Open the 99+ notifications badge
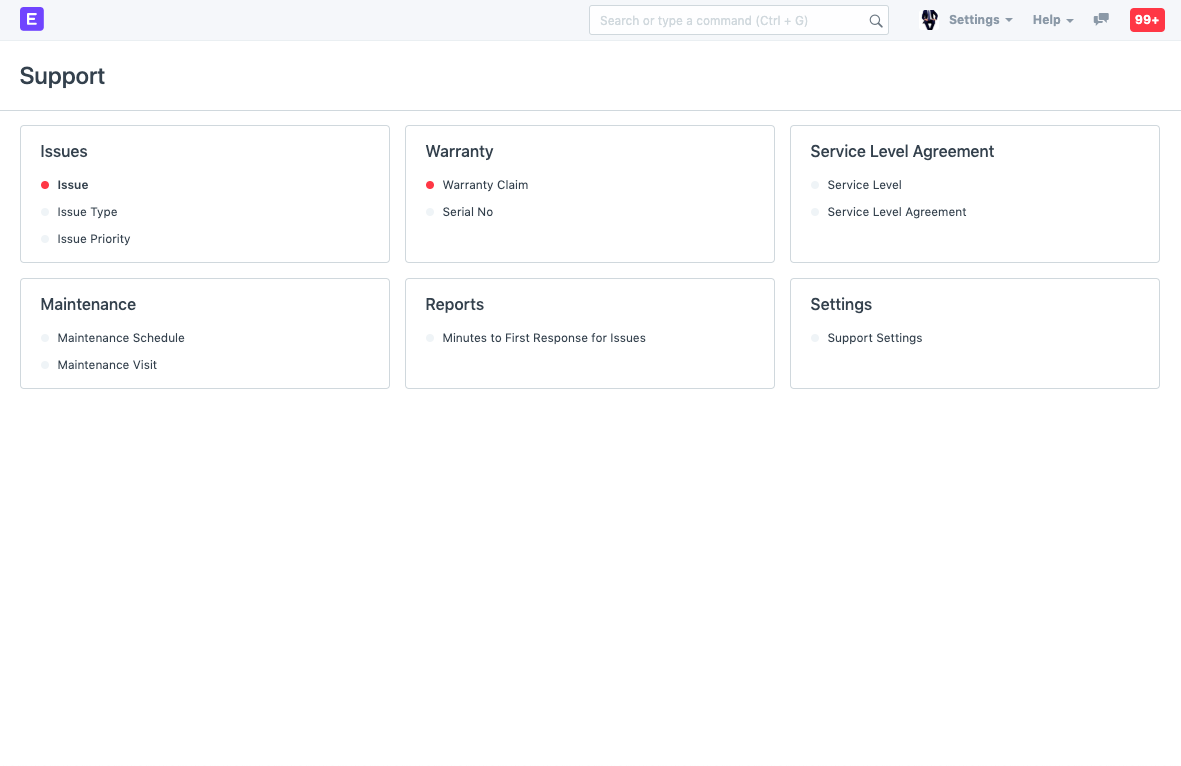This screenshot has height=766, width=1181. 1146,20
